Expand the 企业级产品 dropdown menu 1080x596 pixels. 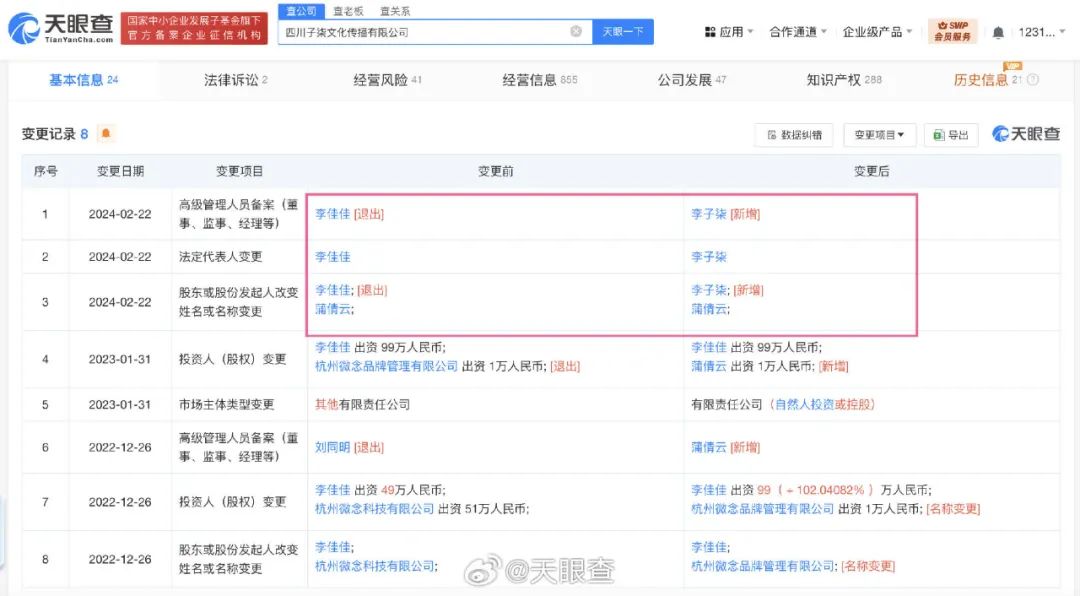click(x=878, y=32)
